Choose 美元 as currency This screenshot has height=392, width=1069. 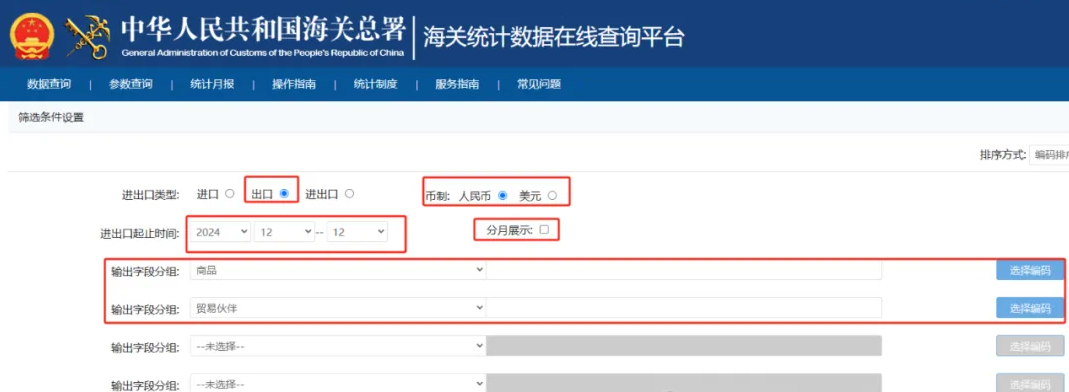click(552, 196)
